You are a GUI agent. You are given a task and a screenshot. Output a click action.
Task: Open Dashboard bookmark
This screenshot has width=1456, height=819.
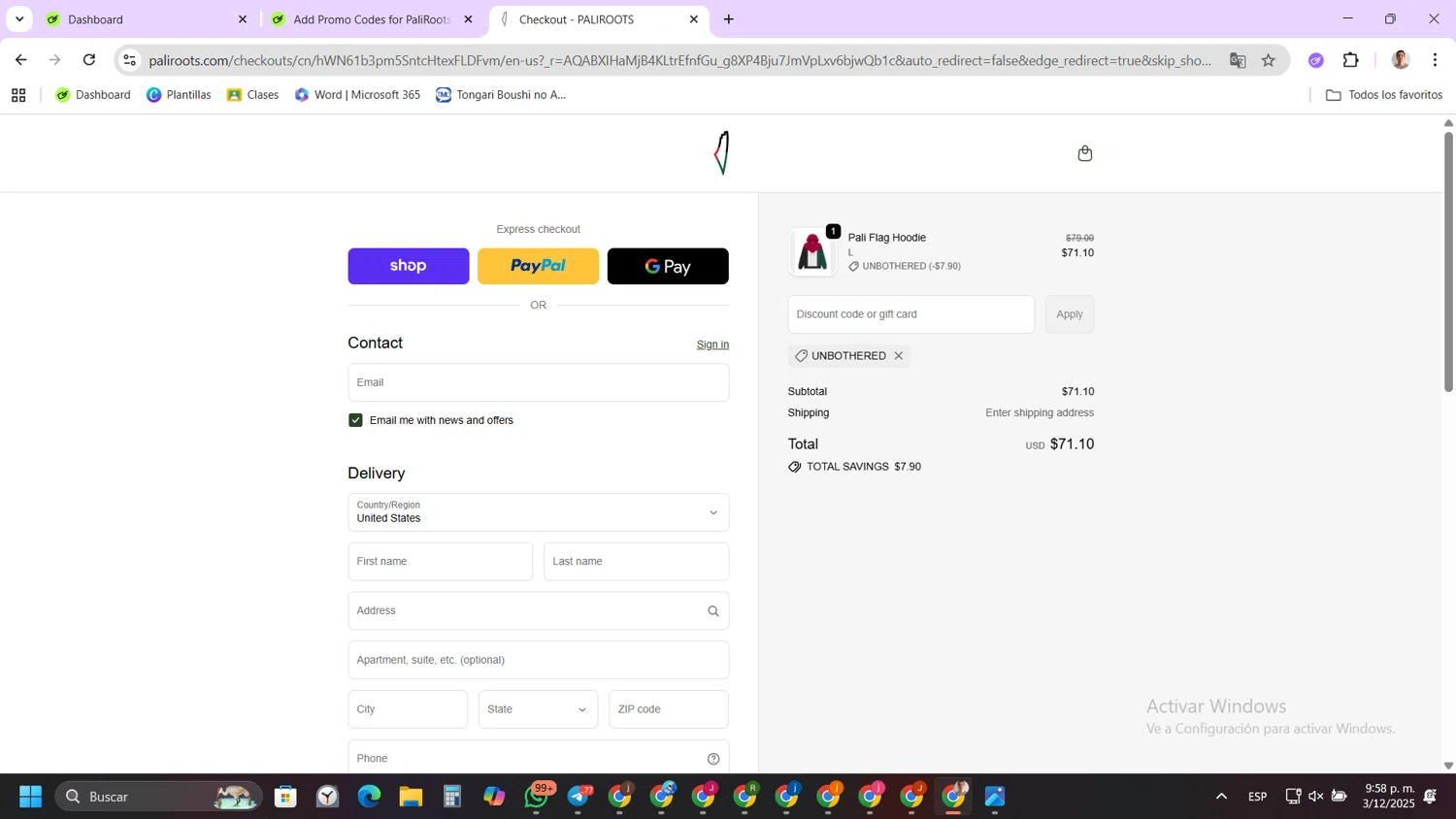coord(93,95)
